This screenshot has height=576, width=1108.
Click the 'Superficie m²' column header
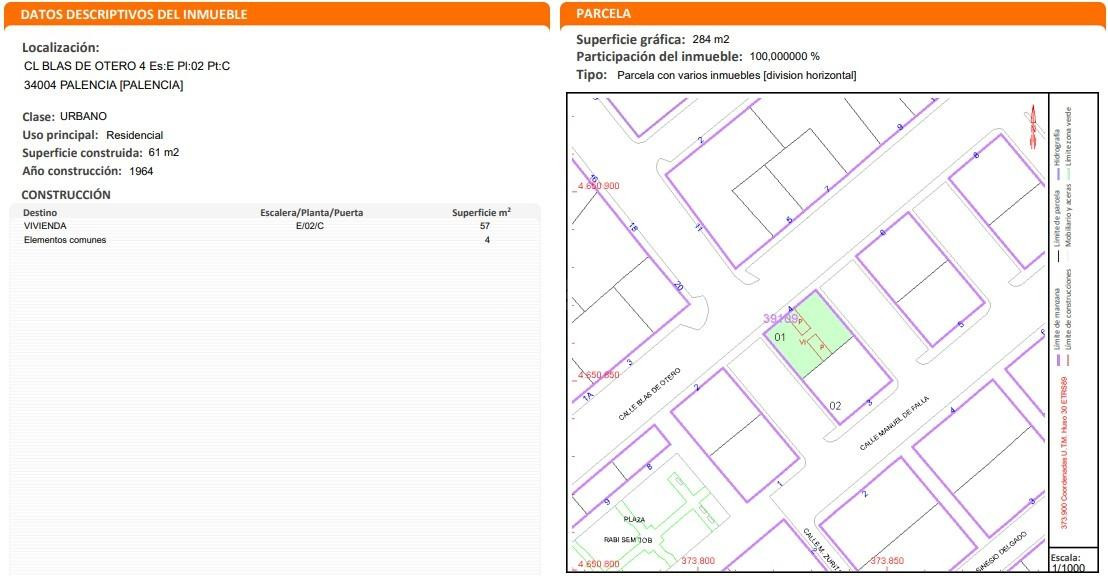tap(481, 212)
